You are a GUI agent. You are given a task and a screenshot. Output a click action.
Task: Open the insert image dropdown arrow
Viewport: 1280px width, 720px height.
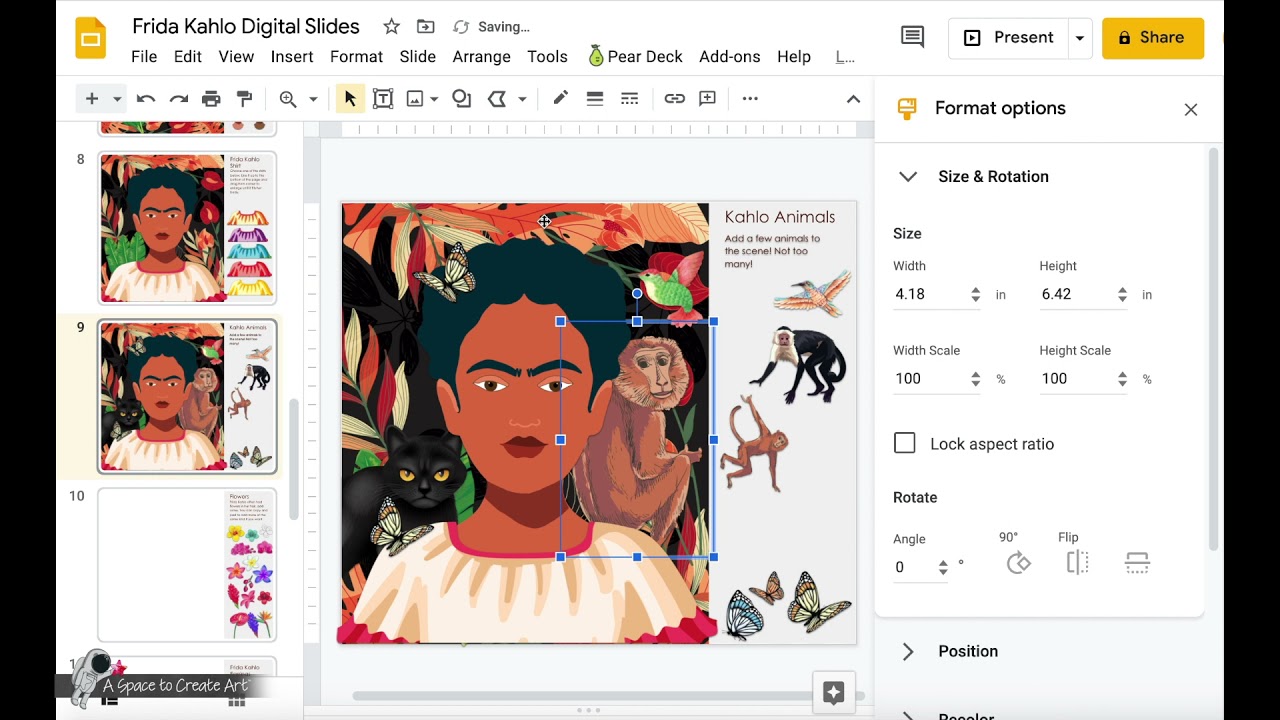[x=434, y=99]
